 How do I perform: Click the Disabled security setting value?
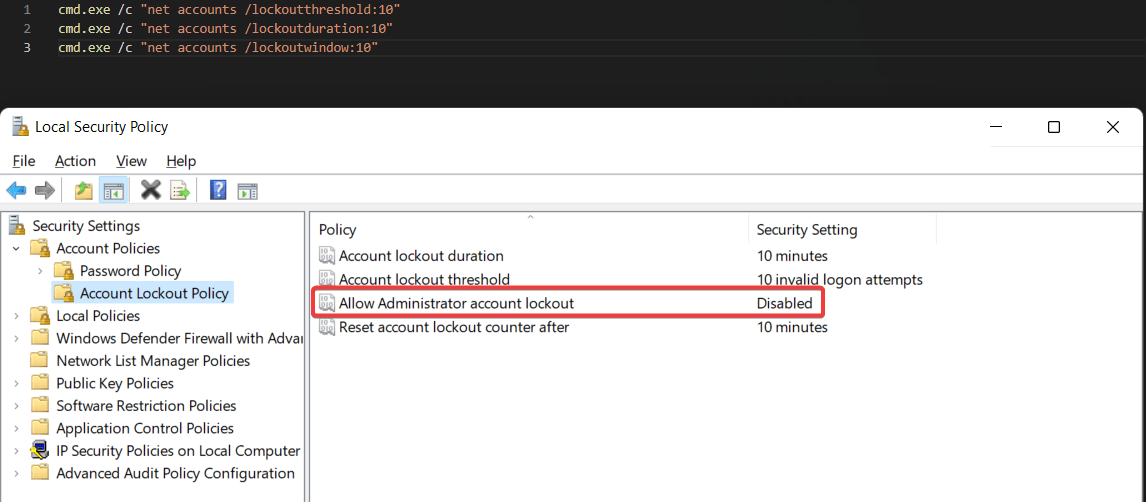tap(784, 303)
